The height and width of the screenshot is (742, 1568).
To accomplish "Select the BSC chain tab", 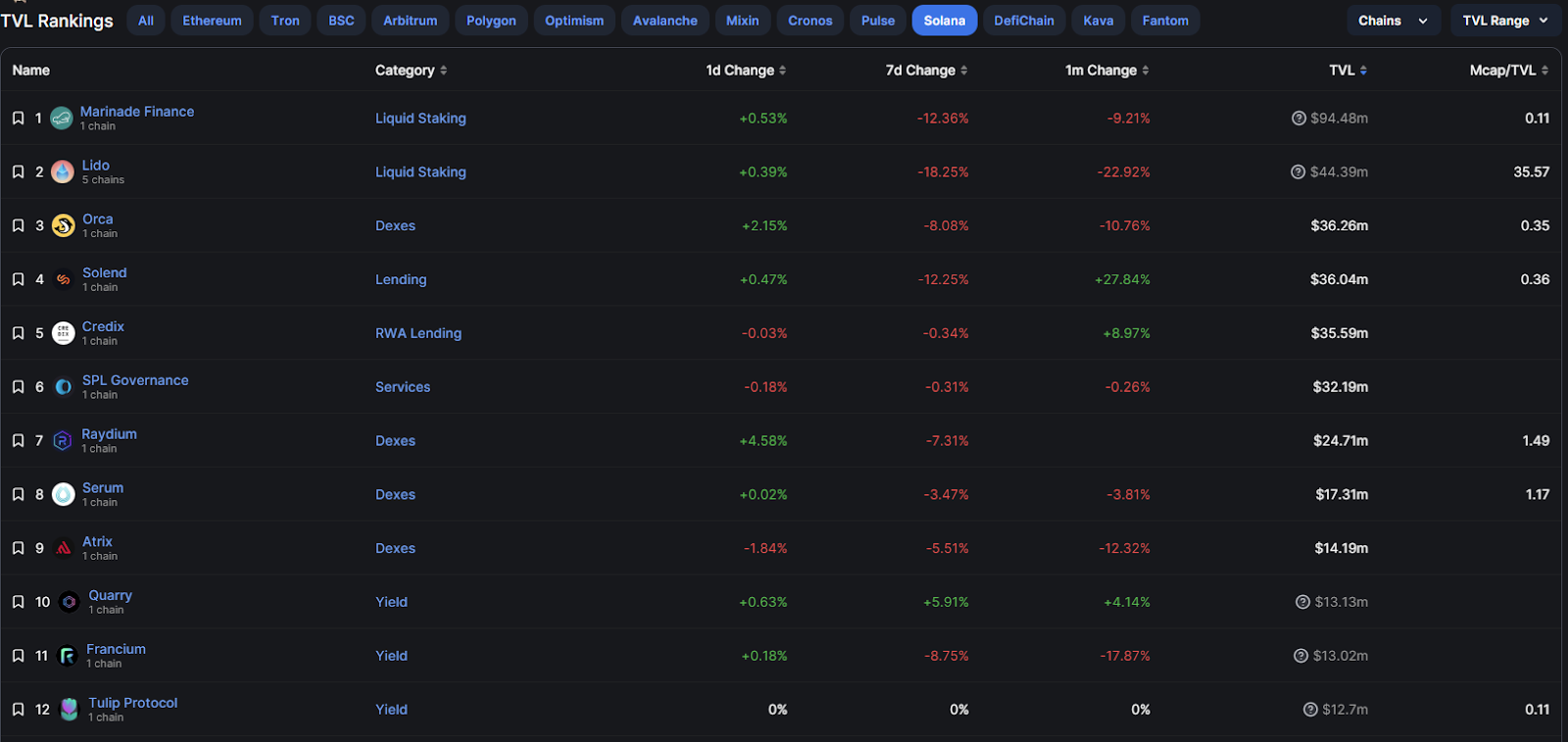I will (x=341, y=21).
